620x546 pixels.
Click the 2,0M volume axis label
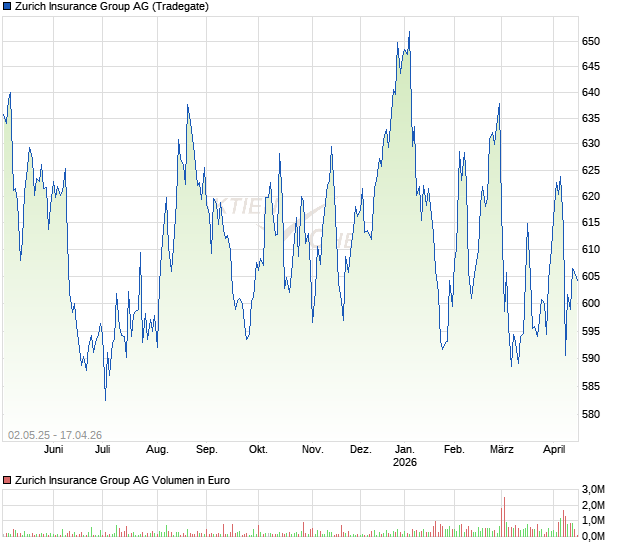(x=593, y=505)
